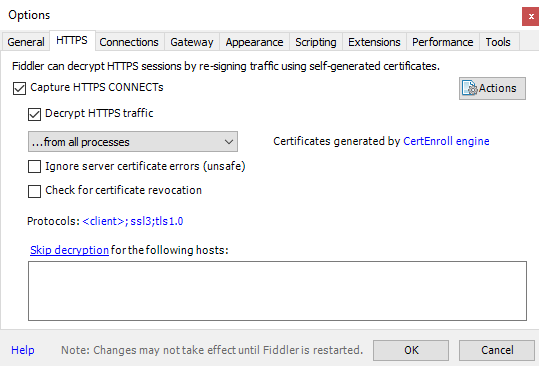Open the Scripting tab
The width and height of the screenshot is (539, 366).
point(316,42)
